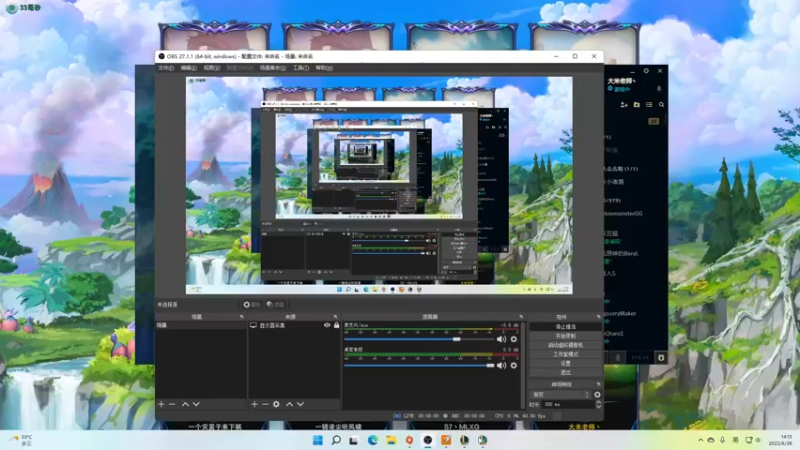Open 视图(V) View menu in OBS

212,68
